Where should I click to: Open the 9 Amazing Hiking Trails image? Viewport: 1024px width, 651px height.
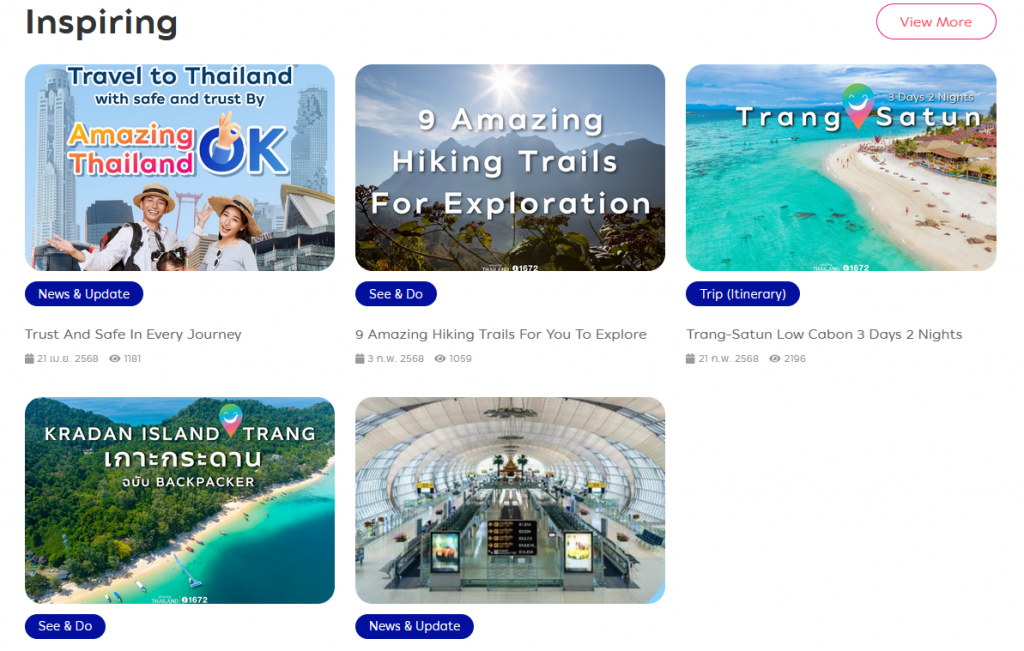[x=510, y=167]
